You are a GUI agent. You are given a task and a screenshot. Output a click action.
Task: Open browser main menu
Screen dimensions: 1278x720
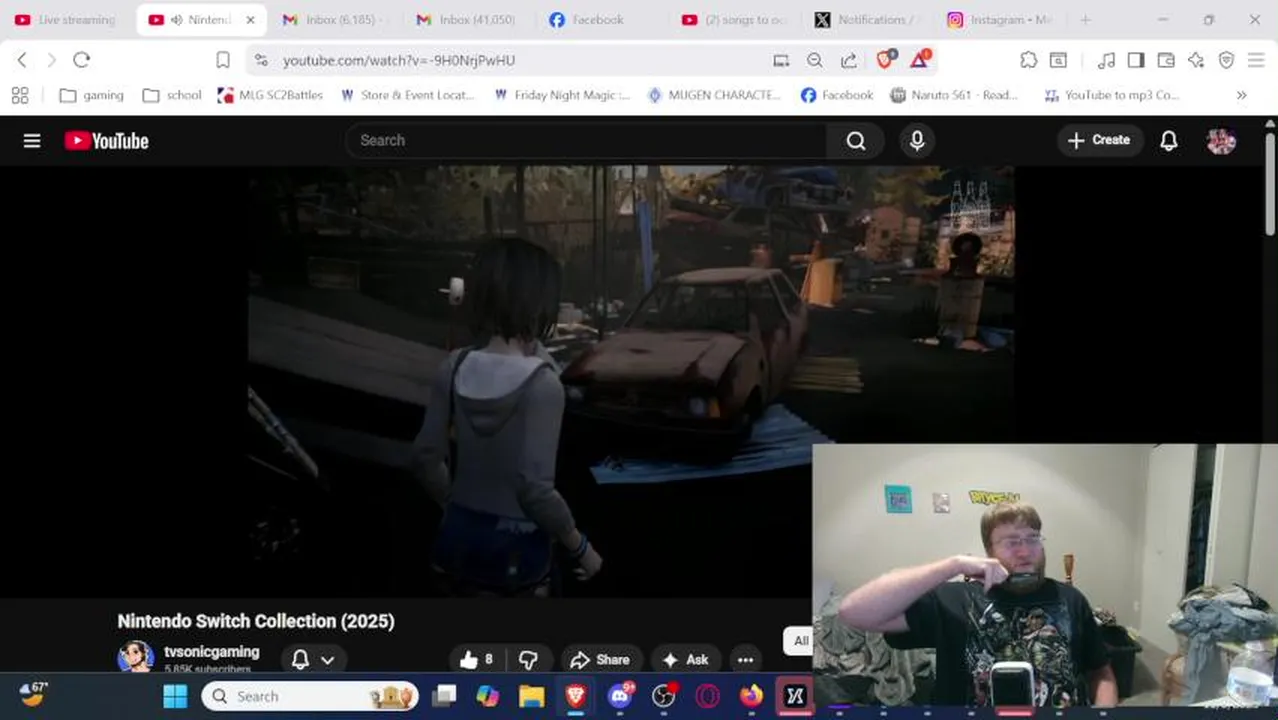coord(1256,60)
